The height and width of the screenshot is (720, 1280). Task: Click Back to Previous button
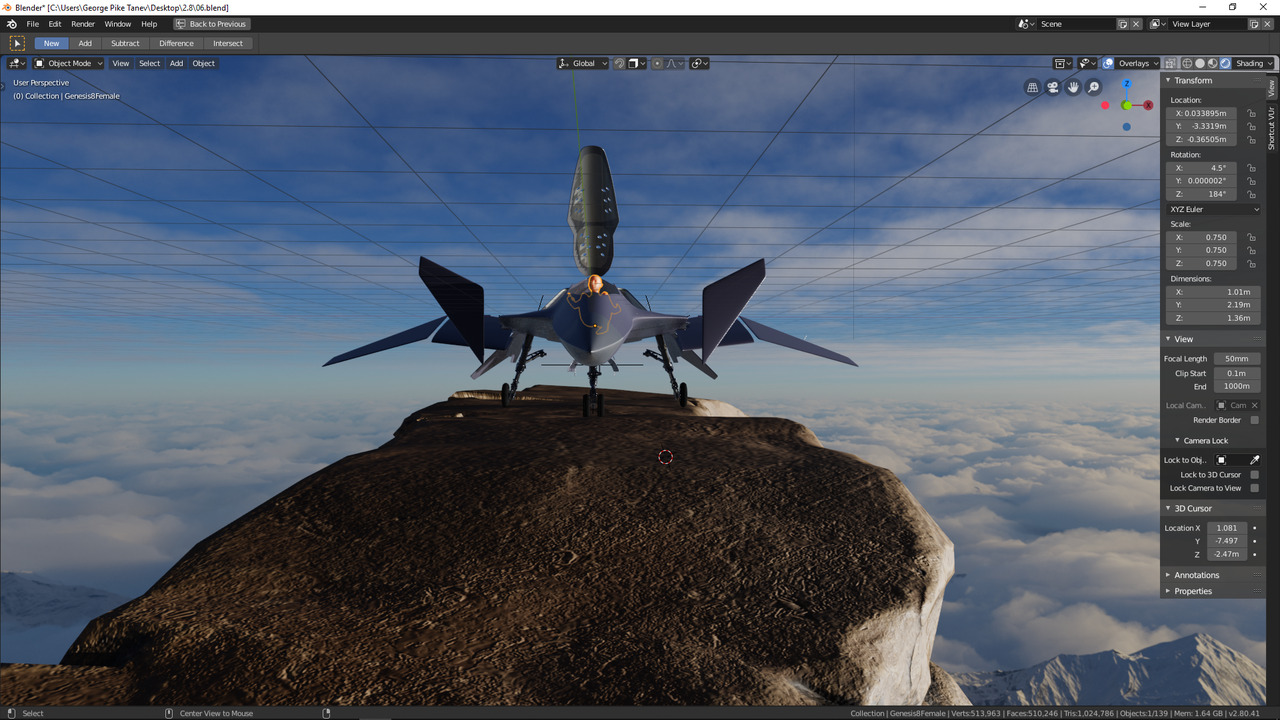point(212,24)
